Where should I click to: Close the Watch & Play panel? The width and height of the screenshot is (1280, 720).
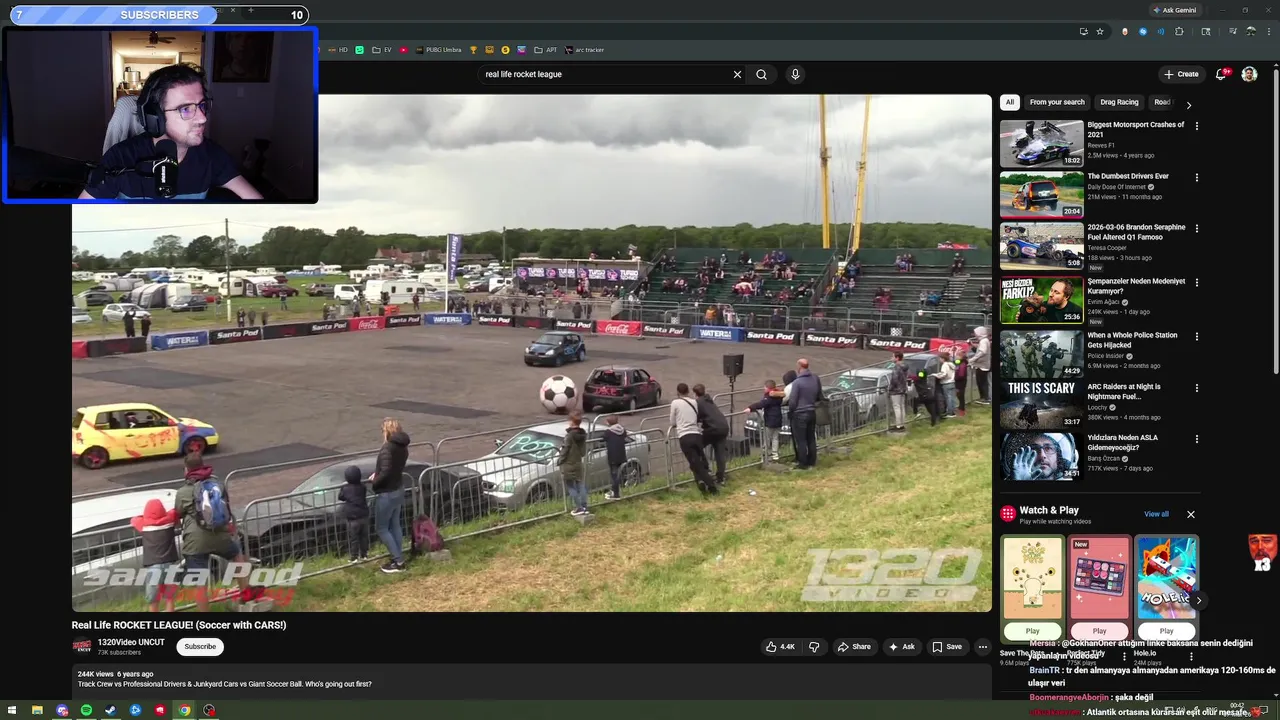(x=1190, y=514)
